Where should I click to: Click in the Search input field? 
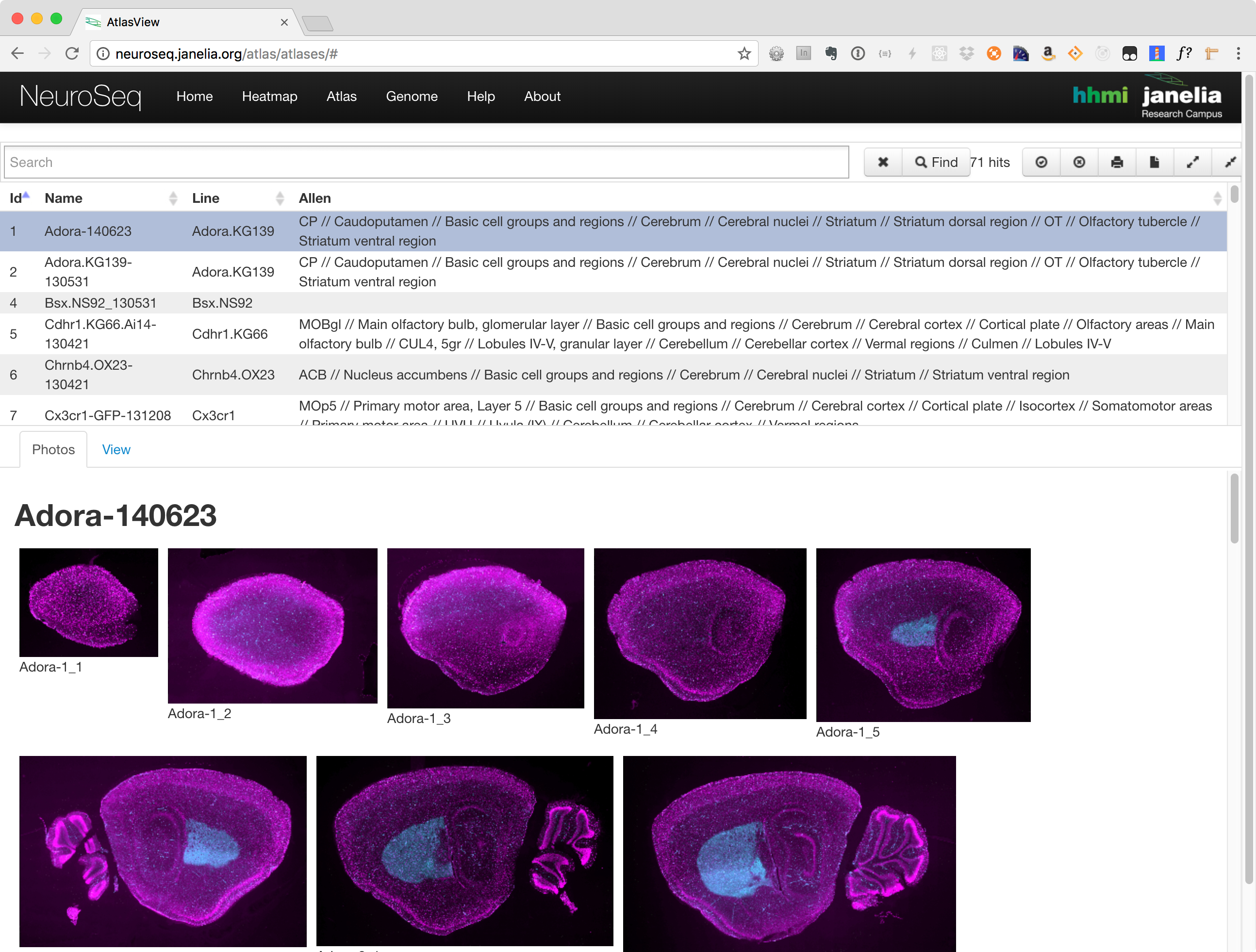pyautogui.click(x=427, y=163)
